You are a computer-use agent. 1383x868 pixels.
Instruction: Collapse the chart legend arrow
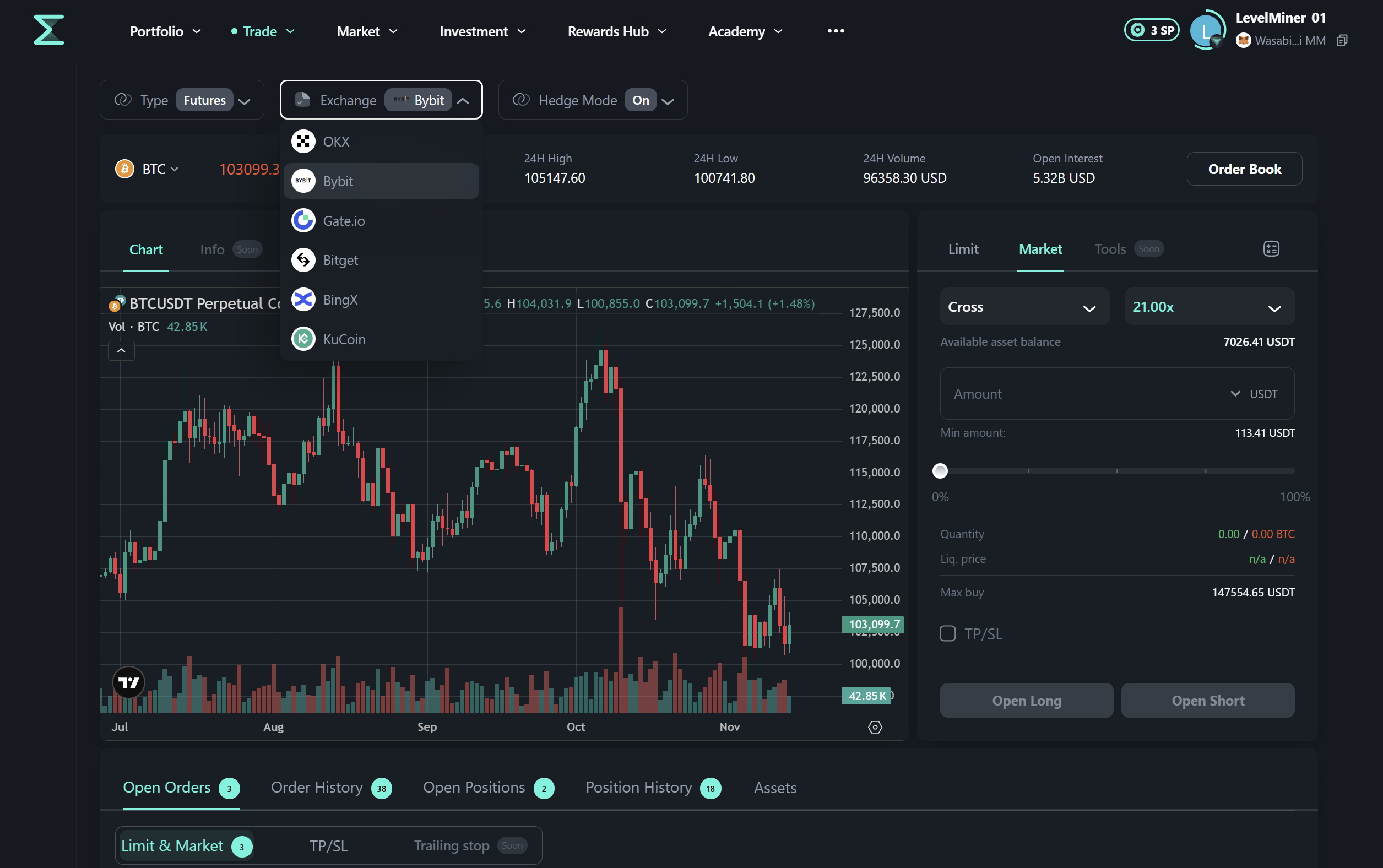pos(121,351)
